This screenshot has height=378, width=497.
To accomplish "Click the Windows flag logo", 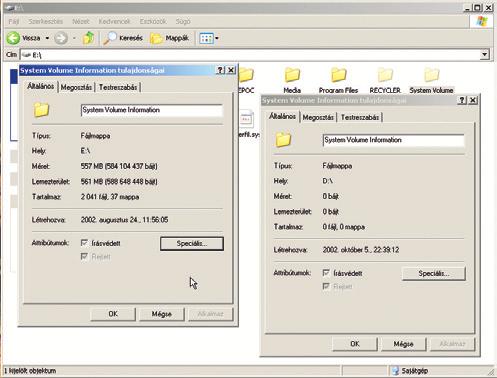I will tap(481, 21).
